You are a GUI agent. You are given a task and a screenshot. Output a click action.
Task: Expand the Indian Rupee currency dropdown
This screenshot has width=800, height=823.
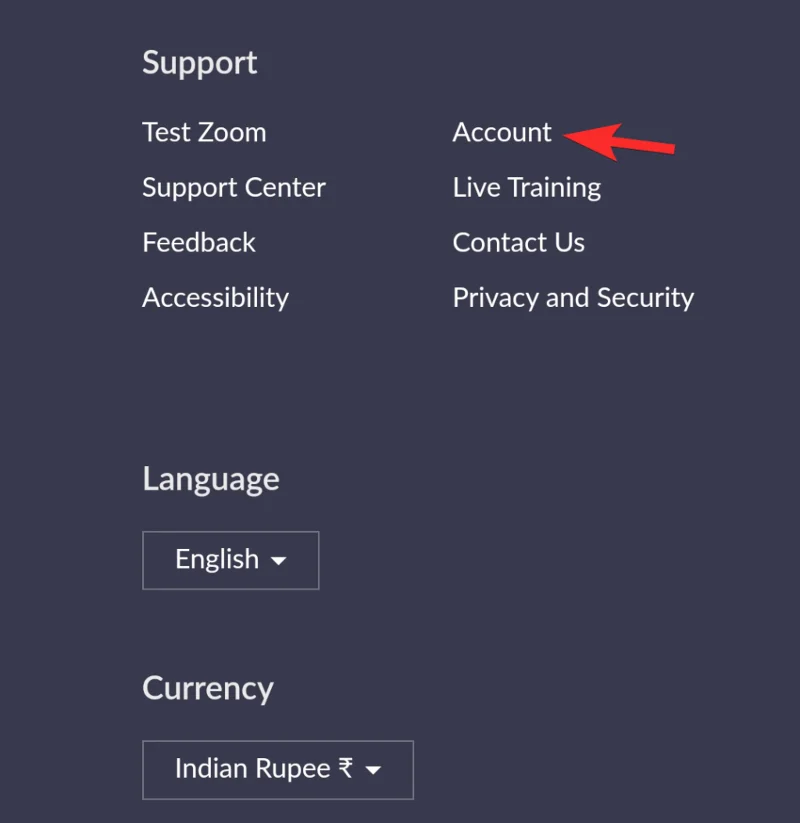pos(278,769)
